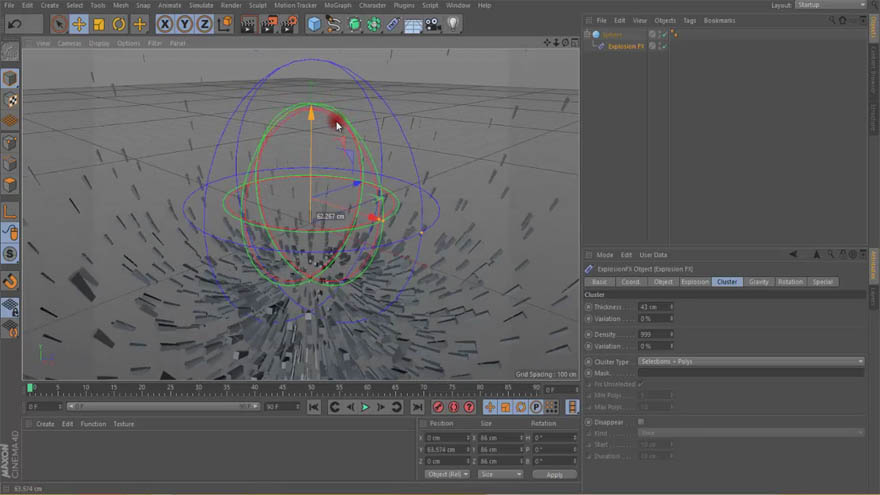The image size is (880, 495).
Task: Add a Floor environment object
Action: coord(413,24)
